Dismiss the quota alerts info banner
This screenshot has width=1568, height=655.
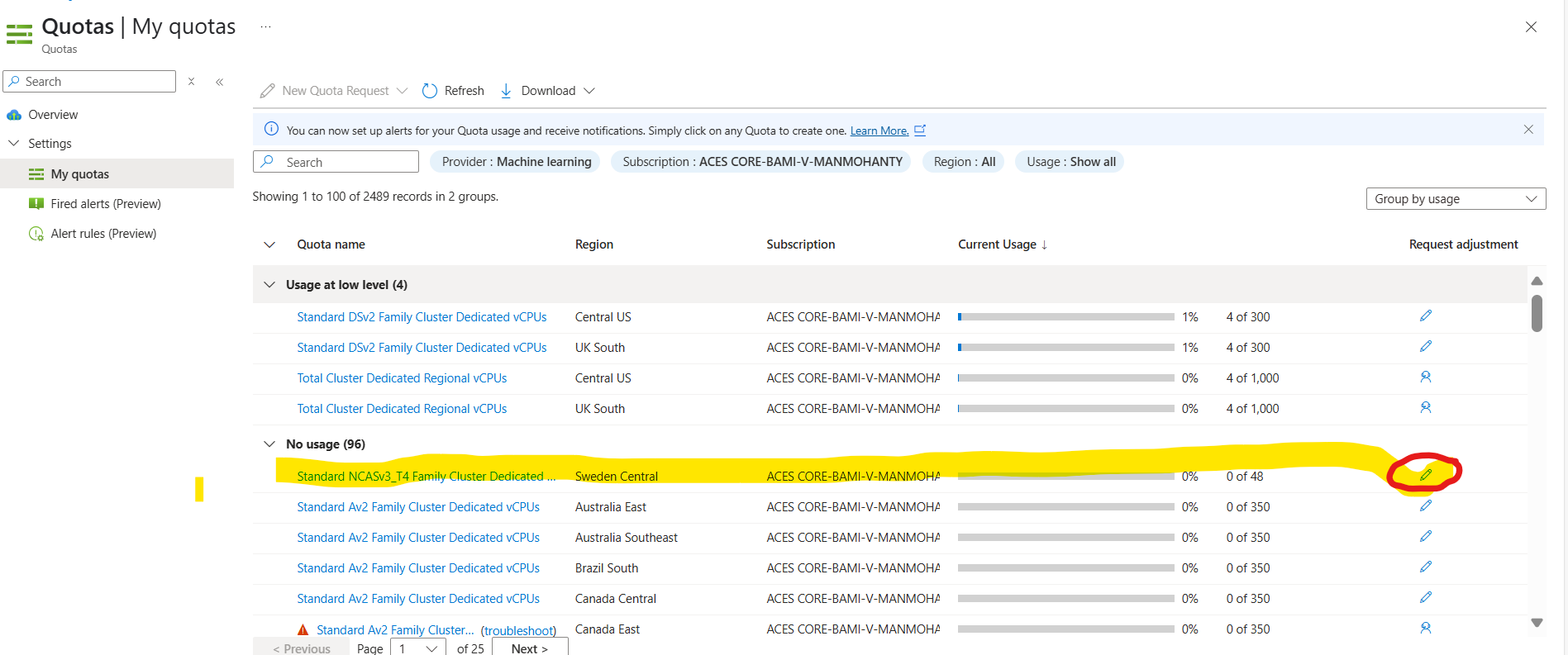pyautogui.click(x=1527, y=130)
